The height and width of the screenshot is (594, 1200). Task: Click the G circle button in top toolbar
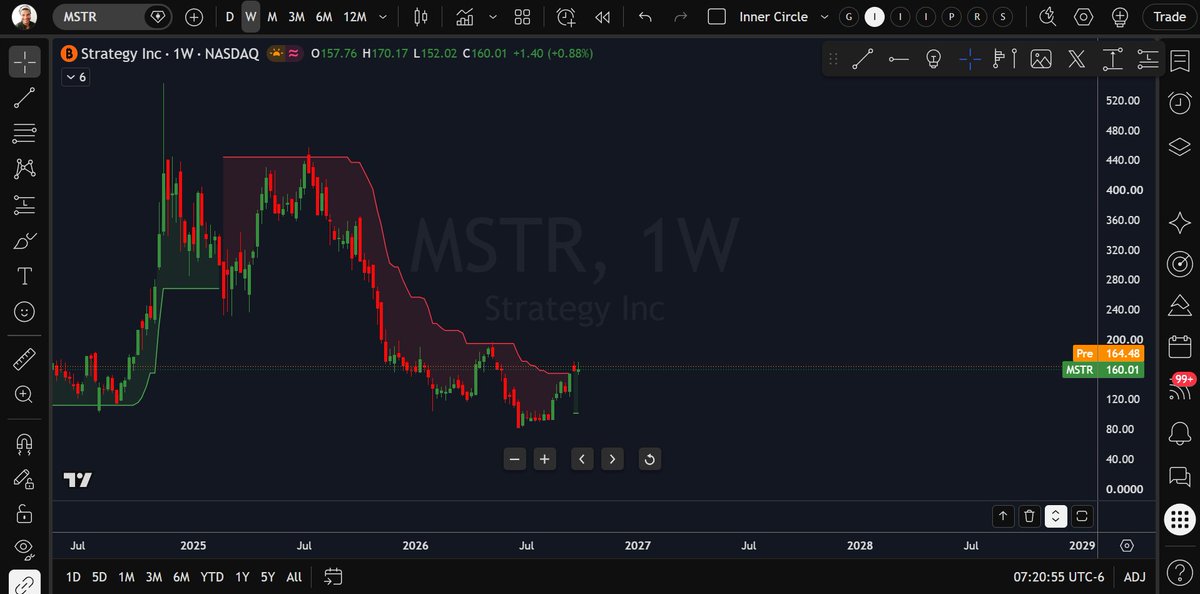click(849, 17)
